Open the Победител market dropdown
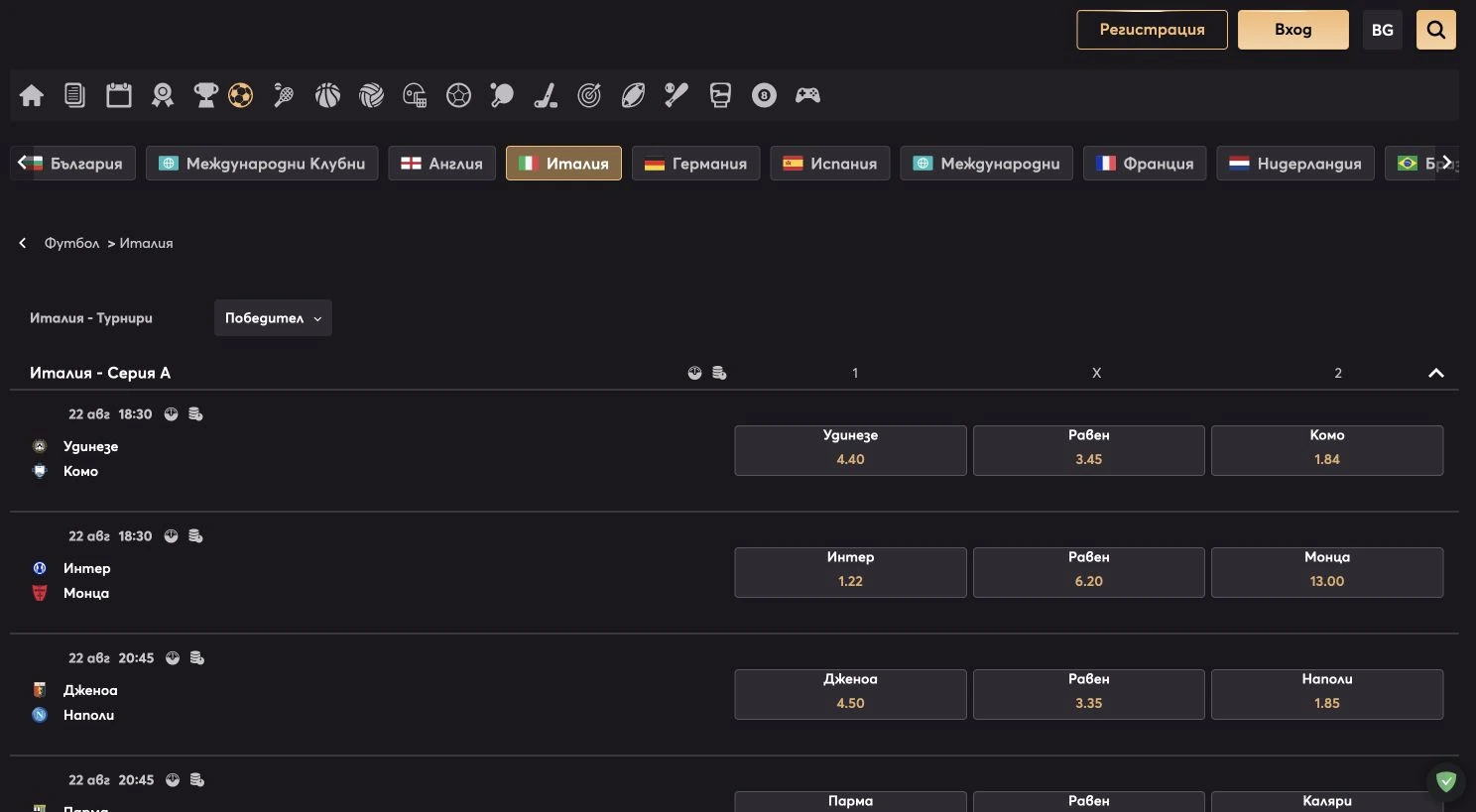The width and height of the screenshot is (1476, 812). coord(273,318)
